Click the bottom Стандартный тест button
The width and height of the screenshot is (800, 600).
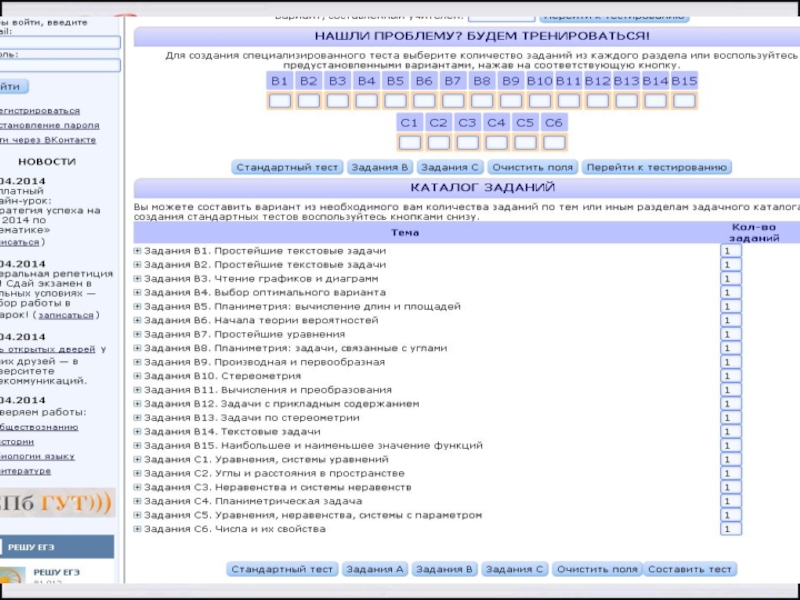282,569
